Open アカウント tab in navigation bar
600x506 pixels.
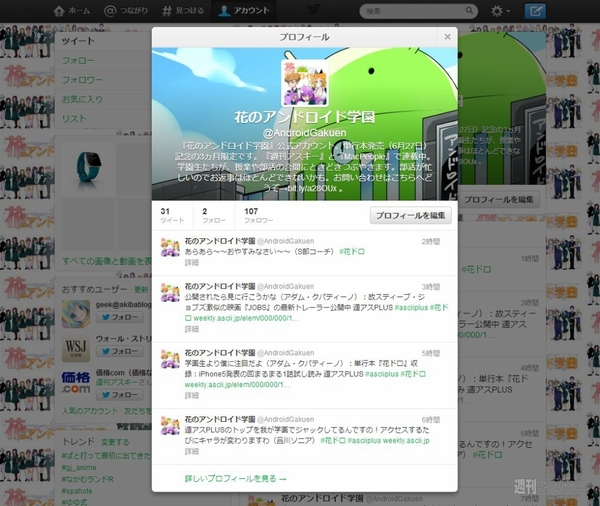click(x=243, y=11)
